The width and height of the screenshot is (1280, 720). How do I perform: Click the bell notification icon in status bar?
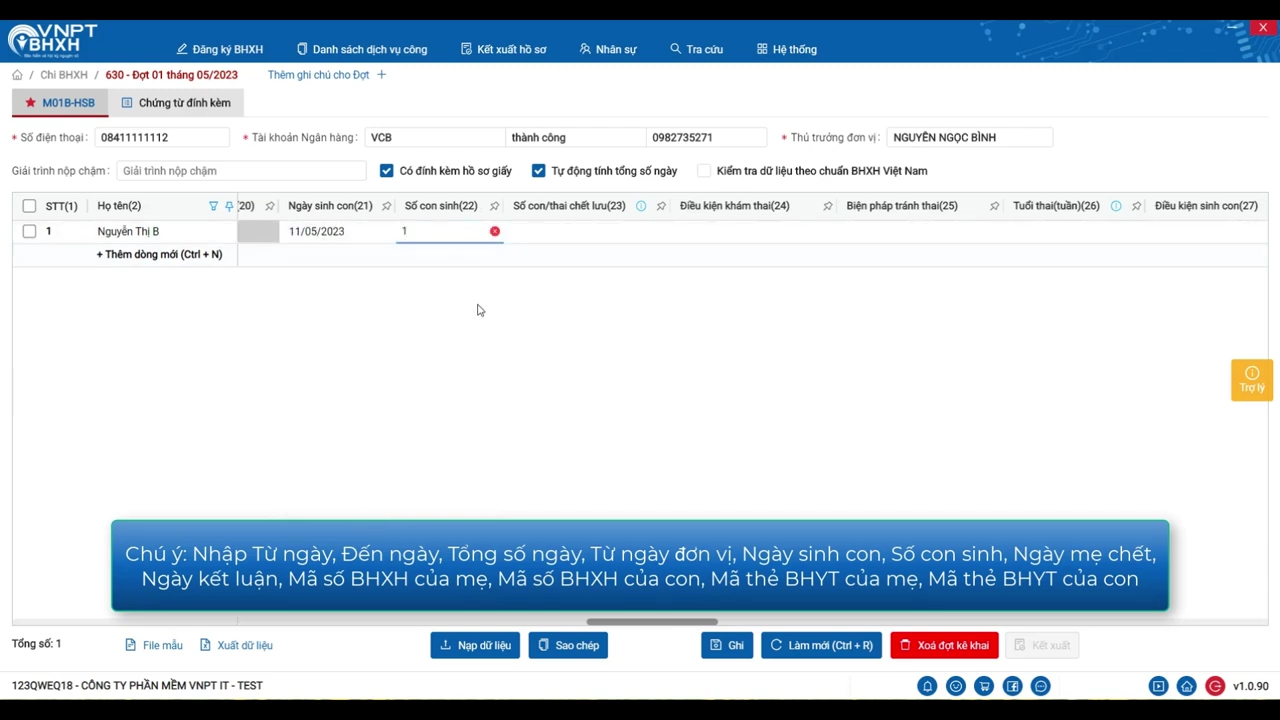927,686
